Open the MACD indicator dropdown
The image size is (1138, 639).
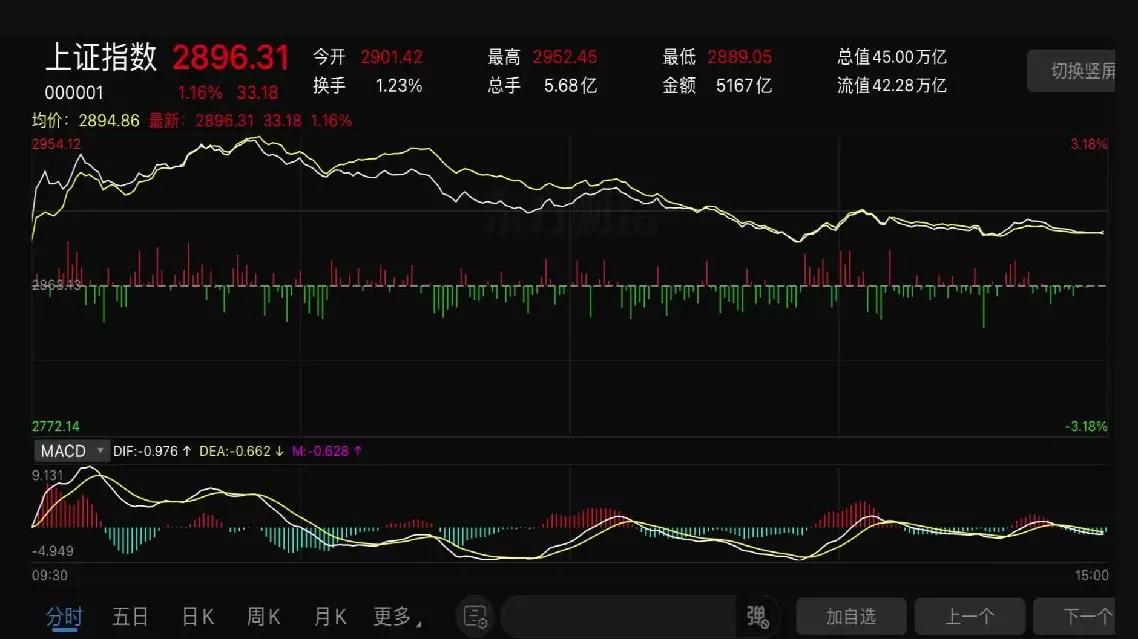(72, 451)
